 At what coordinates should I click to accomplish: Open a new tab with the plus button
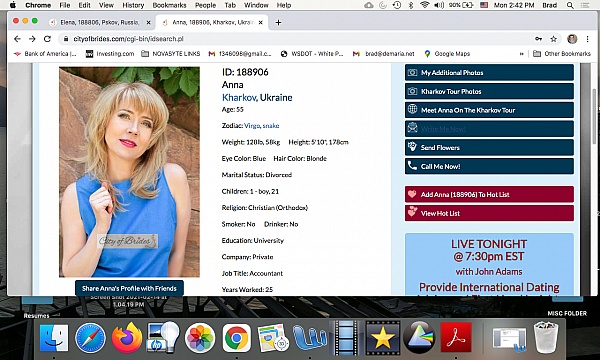tap(278, 23)
